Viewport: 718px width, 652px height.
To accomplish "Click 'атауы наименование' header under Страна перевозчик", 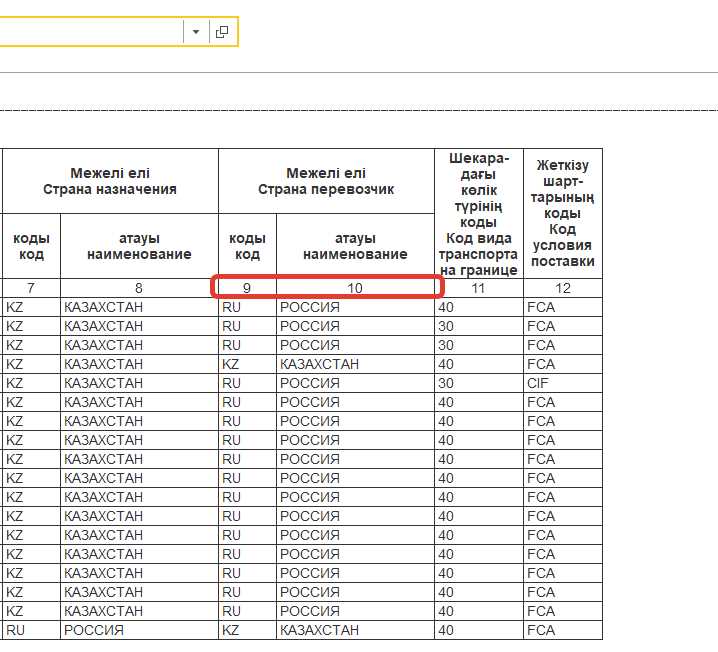I will point(355,246).
